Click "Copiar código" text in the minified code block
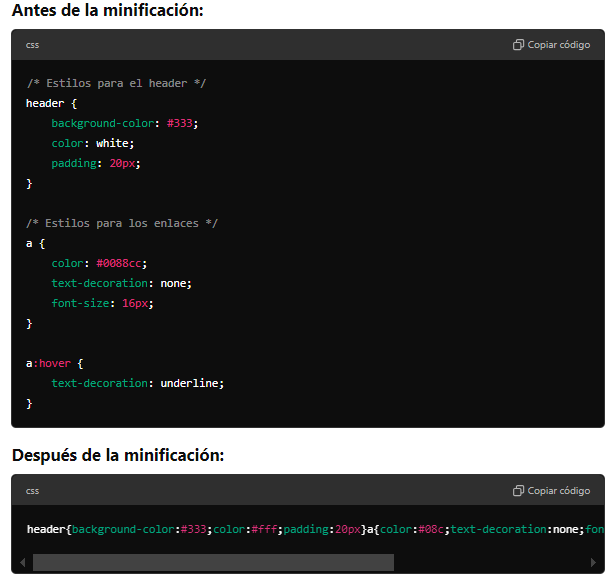The width and height of the screenshot is (612, 586). [559, 491]
